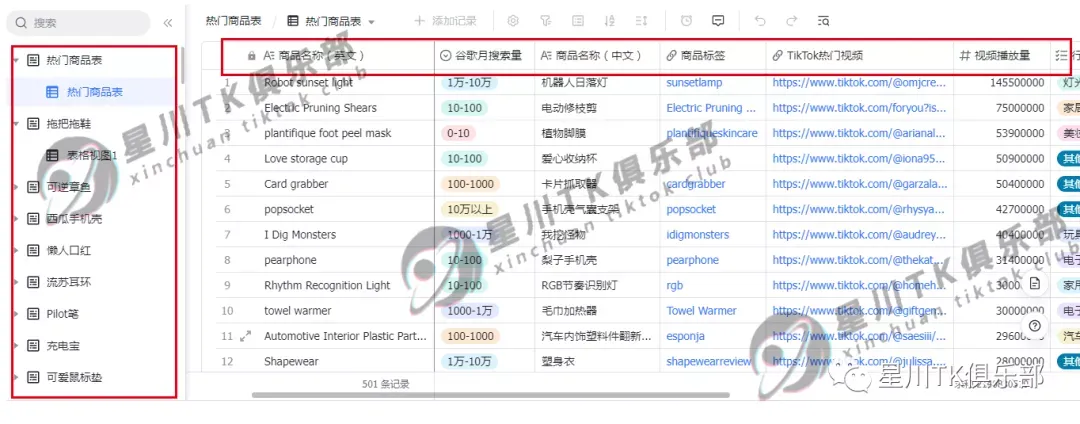Select highlighted 热门商品表 grid view in sidebar
Image resolution: width=1080 pixels, height=424 pixels.
94,92
